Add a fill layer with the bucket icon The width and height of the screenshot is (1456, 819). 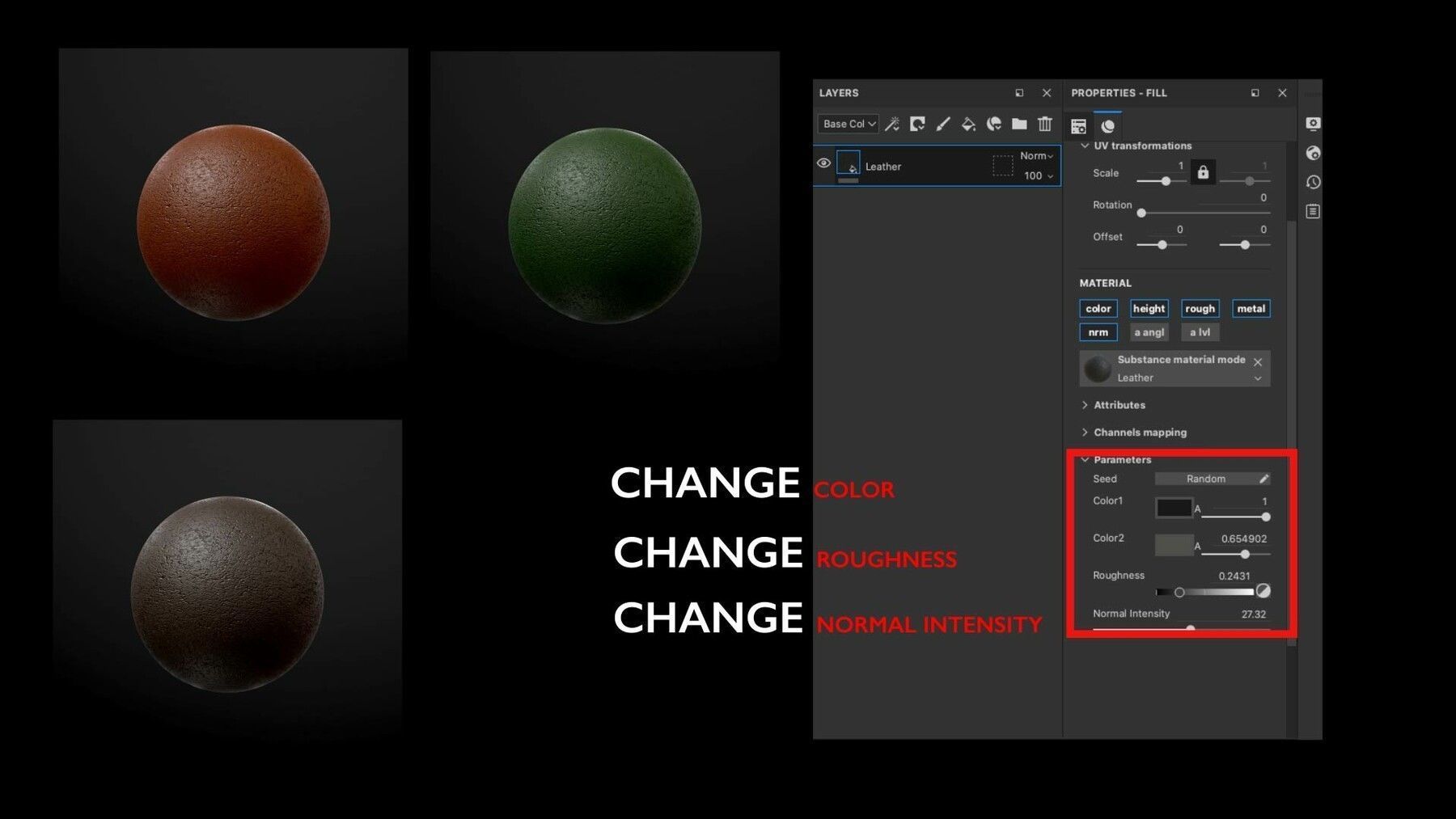968,124
